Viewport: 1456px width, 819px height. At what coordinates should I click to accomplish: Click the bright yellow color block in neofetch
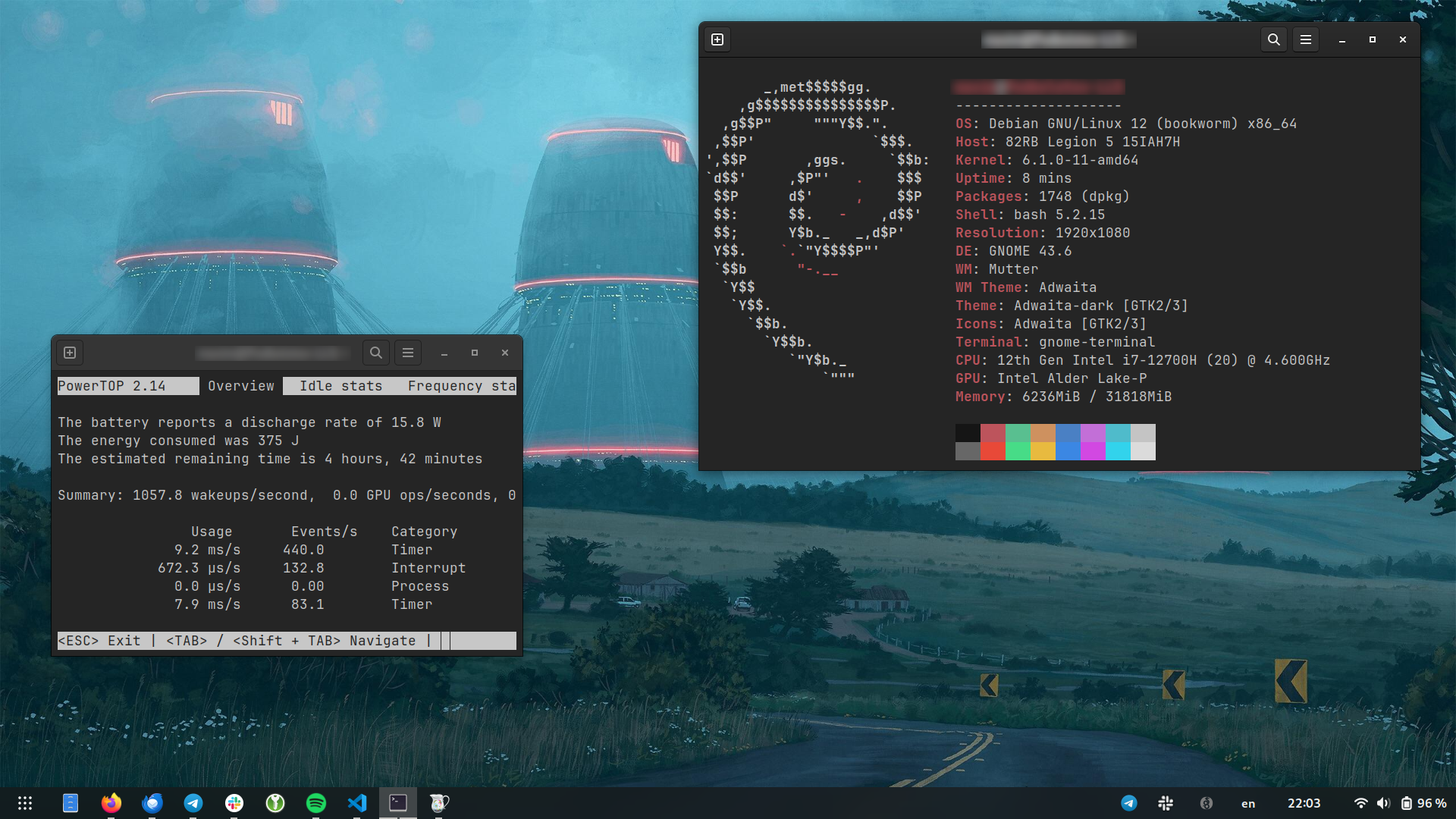click(x=1043, y=451)
